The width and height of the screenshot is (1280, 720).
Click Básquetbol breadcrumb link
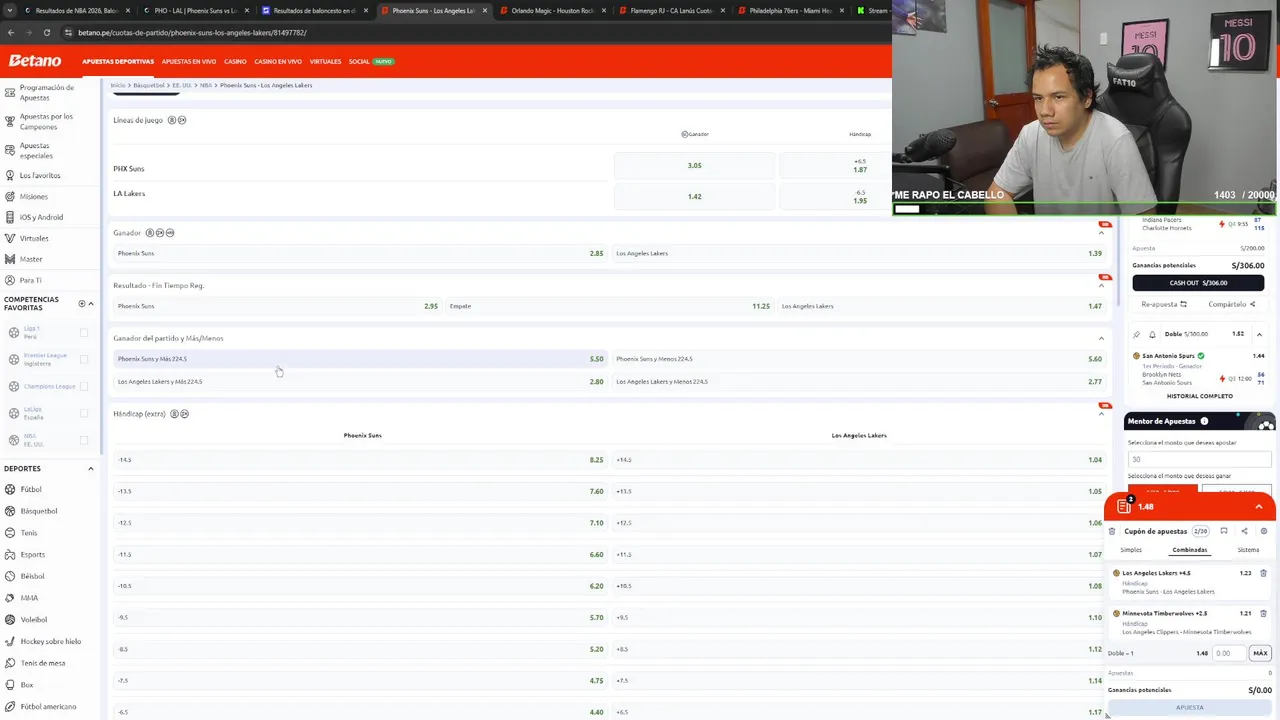148,85
